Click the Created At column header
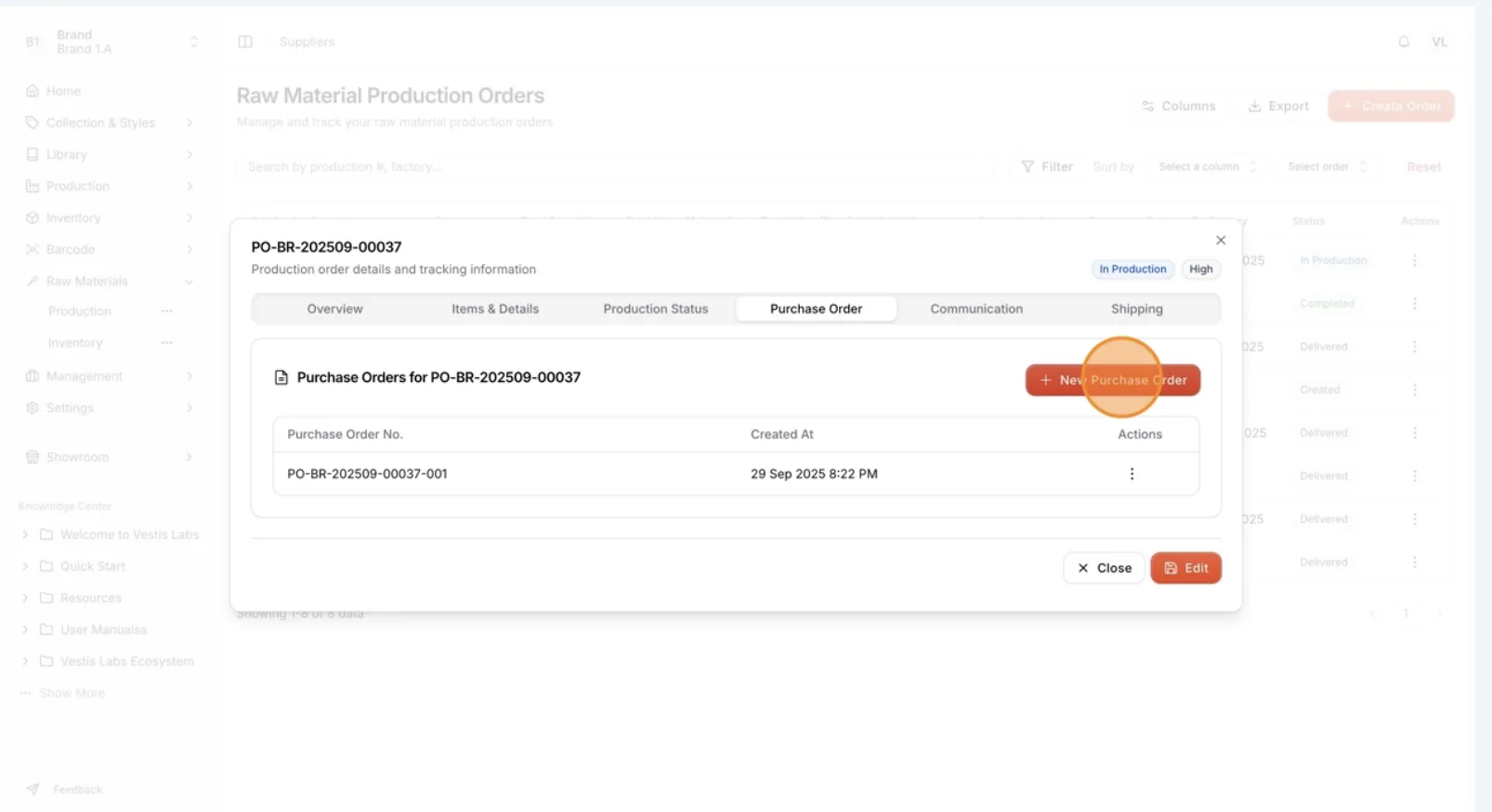The image size is (1492, 812). point(782,435)
